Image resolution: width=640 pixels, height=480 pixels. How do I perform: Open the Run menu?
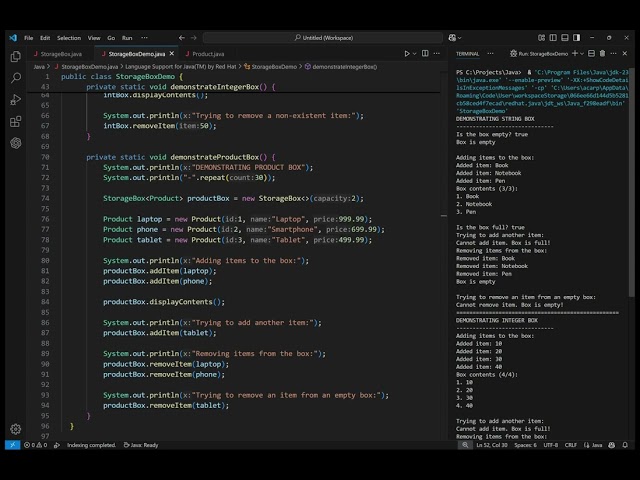[x=127, y=38]
